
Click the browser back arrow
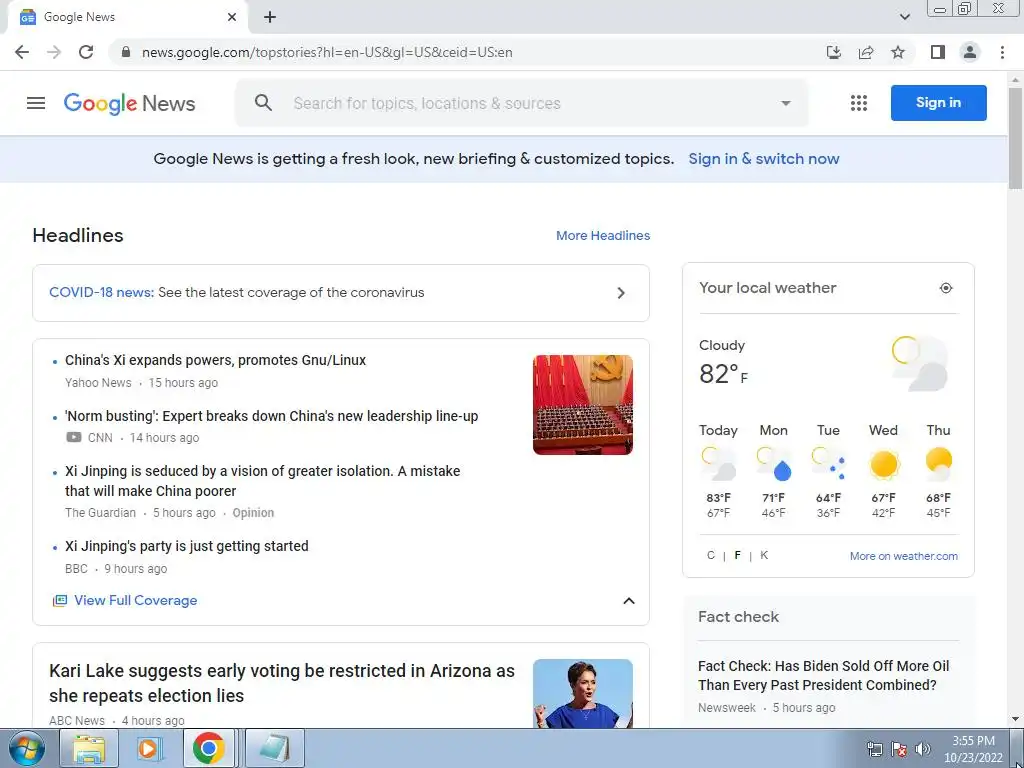22,52
